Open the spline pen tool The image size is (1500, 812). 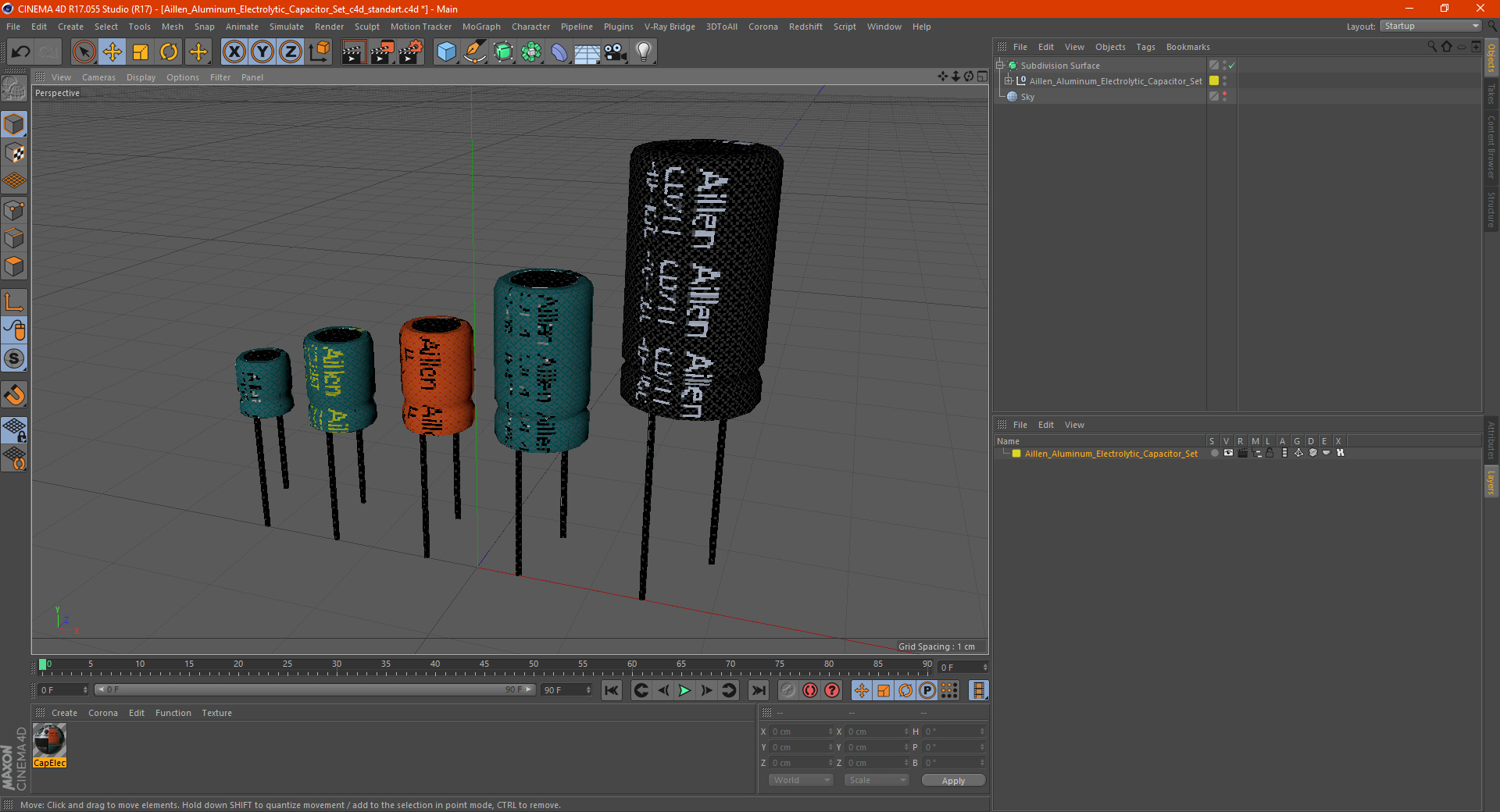tap(475, 52)
